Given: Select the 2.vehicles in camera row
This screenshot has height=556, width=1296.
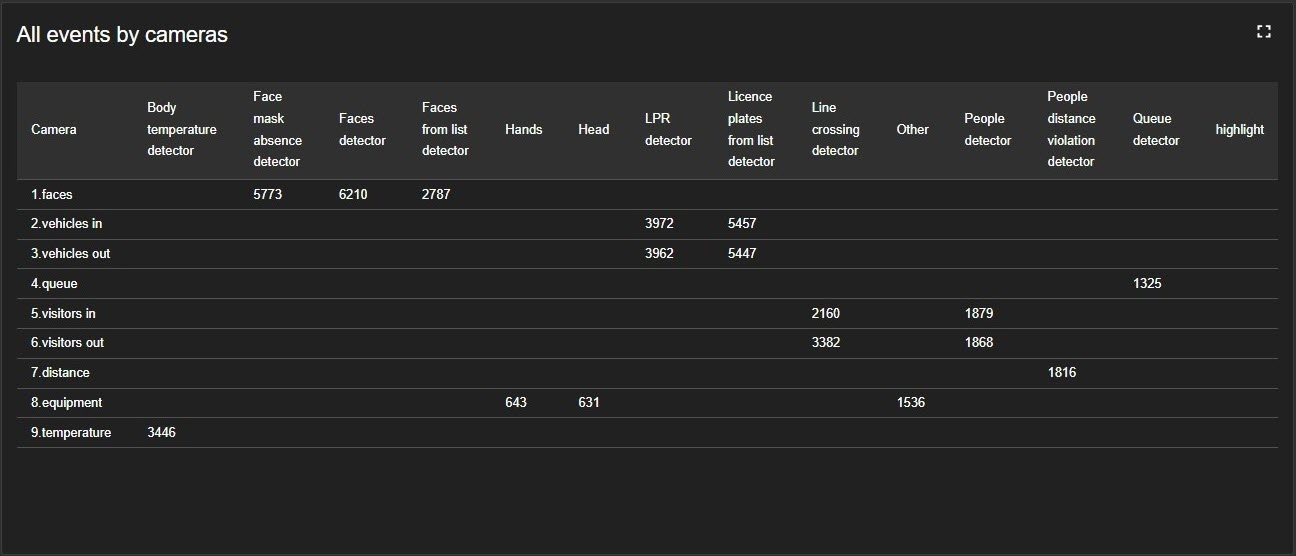Looking at the screenshot, I should (x=66, y=224).
